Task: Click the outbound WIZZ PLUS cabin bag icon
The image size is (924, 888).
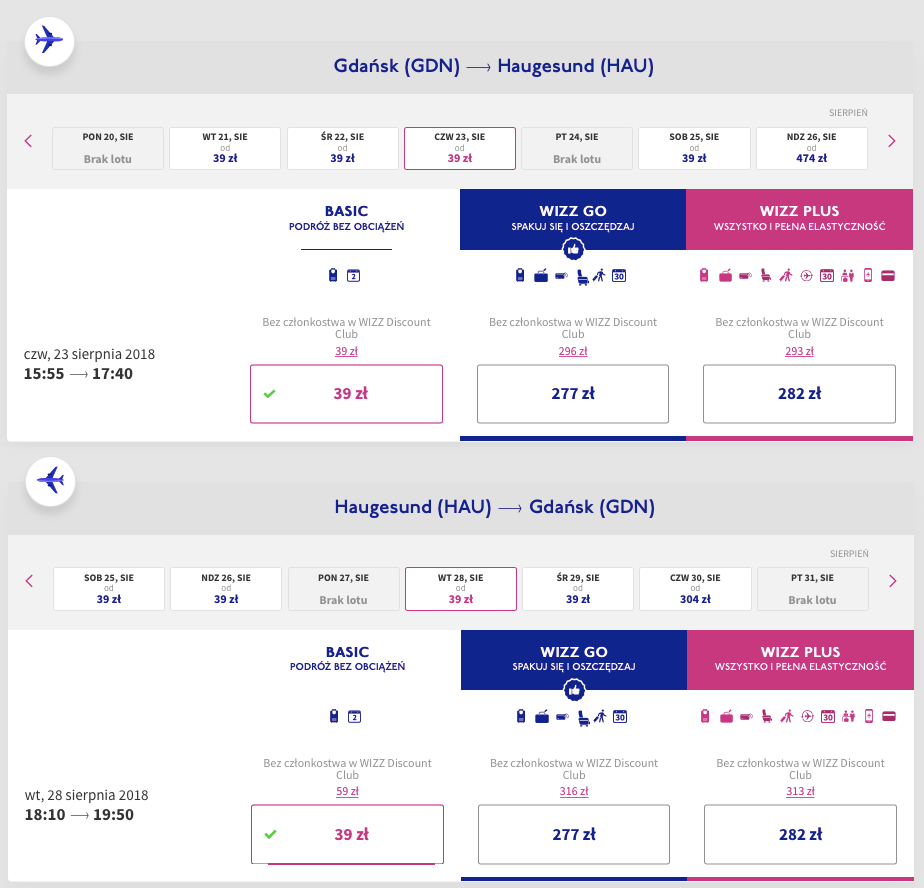Action: (x=704, y=275)
